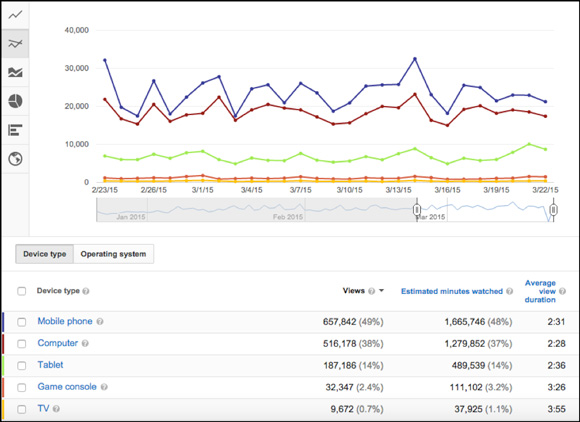The width and height of the screenshot is (580, 422).
Task: Switch to stacked area chart view
Action: [x=15, y=72]
